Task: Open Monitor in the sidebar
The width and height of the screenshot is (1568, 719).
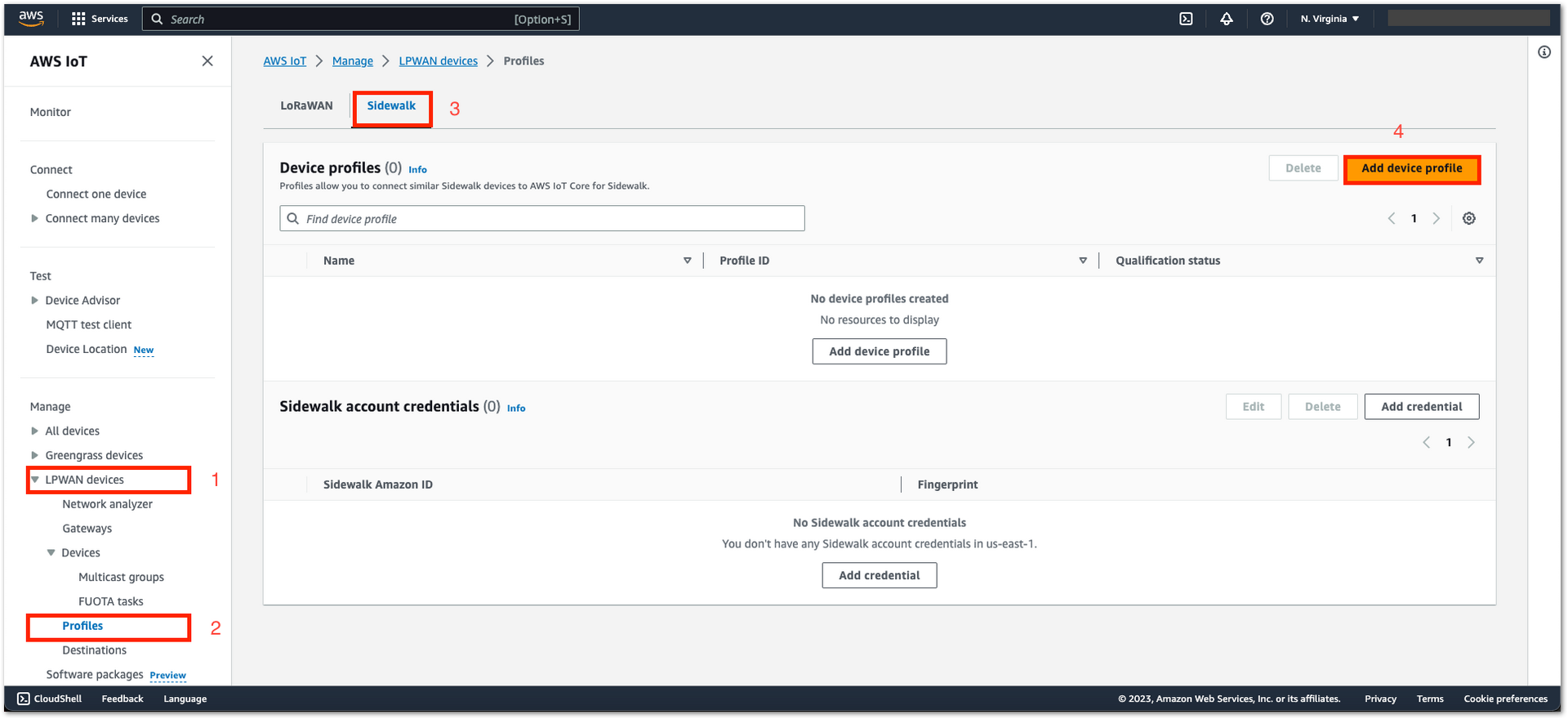Action: (x=51, y=112)
